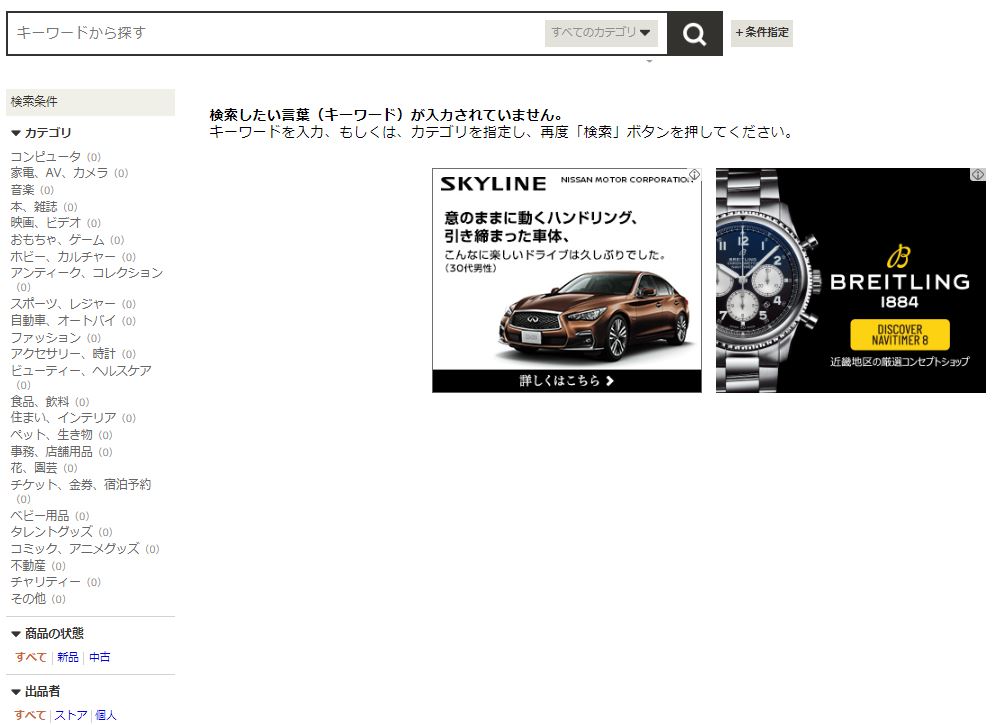Screen dimensions: 1001x725
Task: Click 詳しくはこちら on Skyline ad
Action: click(567, 381)
